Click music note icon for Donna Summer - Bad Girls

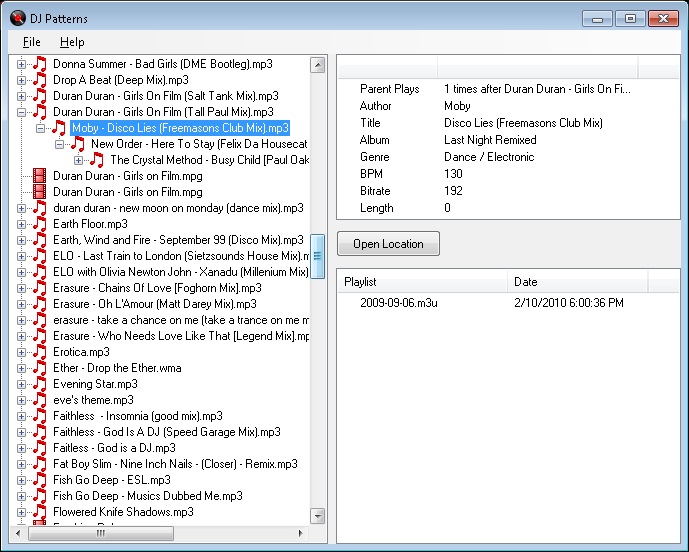[x=40, y=64]
